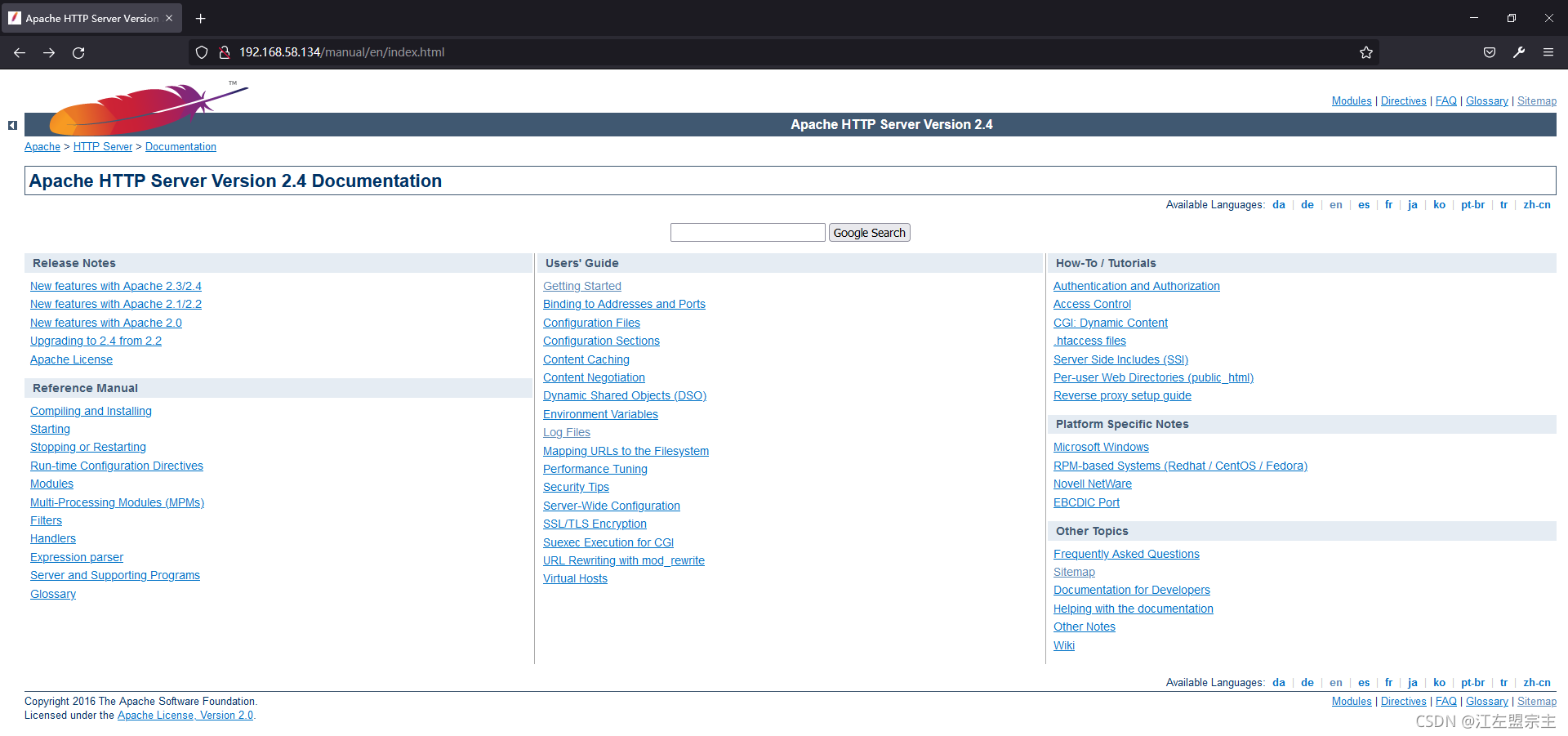1568x736 pixels.
Task: Open Run-time Configuration Directives
Action: 117,466
